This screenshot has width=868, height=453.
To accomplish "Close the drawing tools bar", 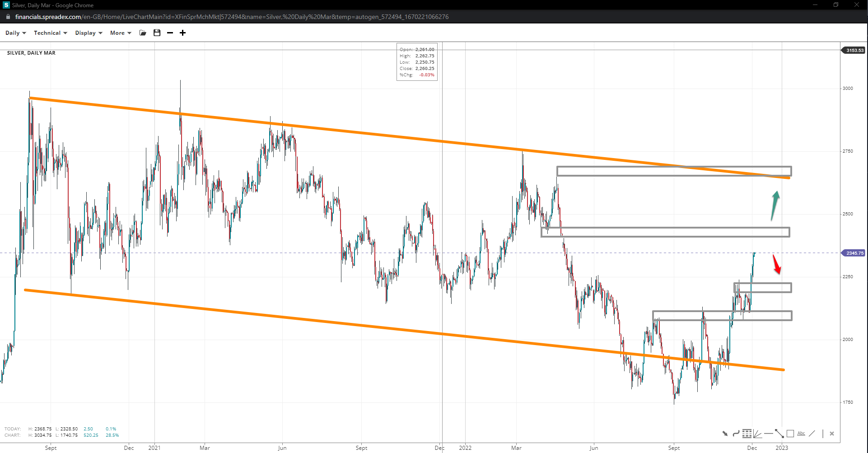I will pos(832,434).
